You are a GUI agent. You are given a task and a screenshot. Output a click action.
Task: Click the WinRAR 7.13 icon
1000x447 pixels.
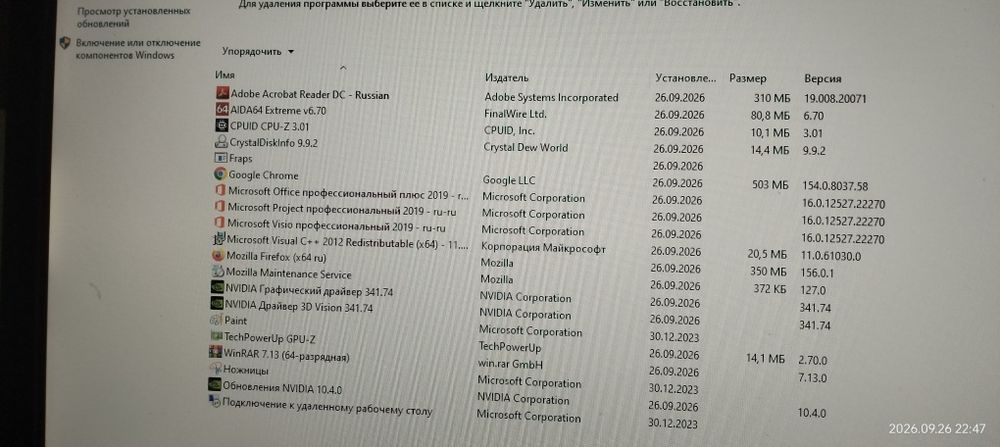coord(216,352)
